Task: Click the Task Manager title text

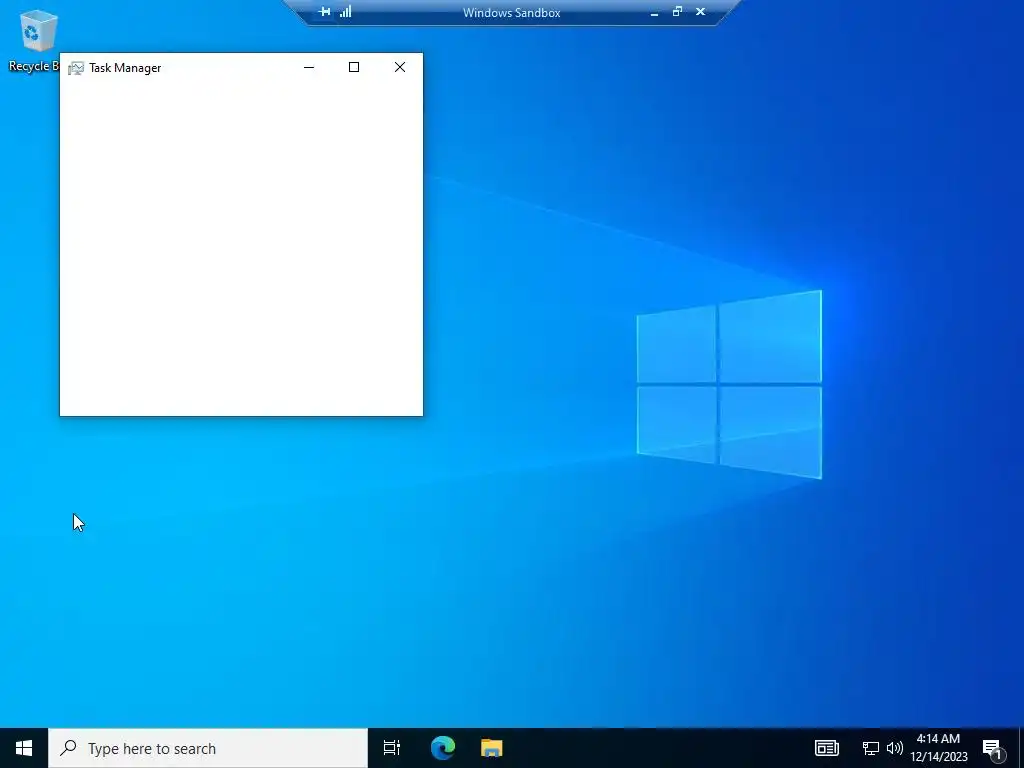Action: coord(125,68)
